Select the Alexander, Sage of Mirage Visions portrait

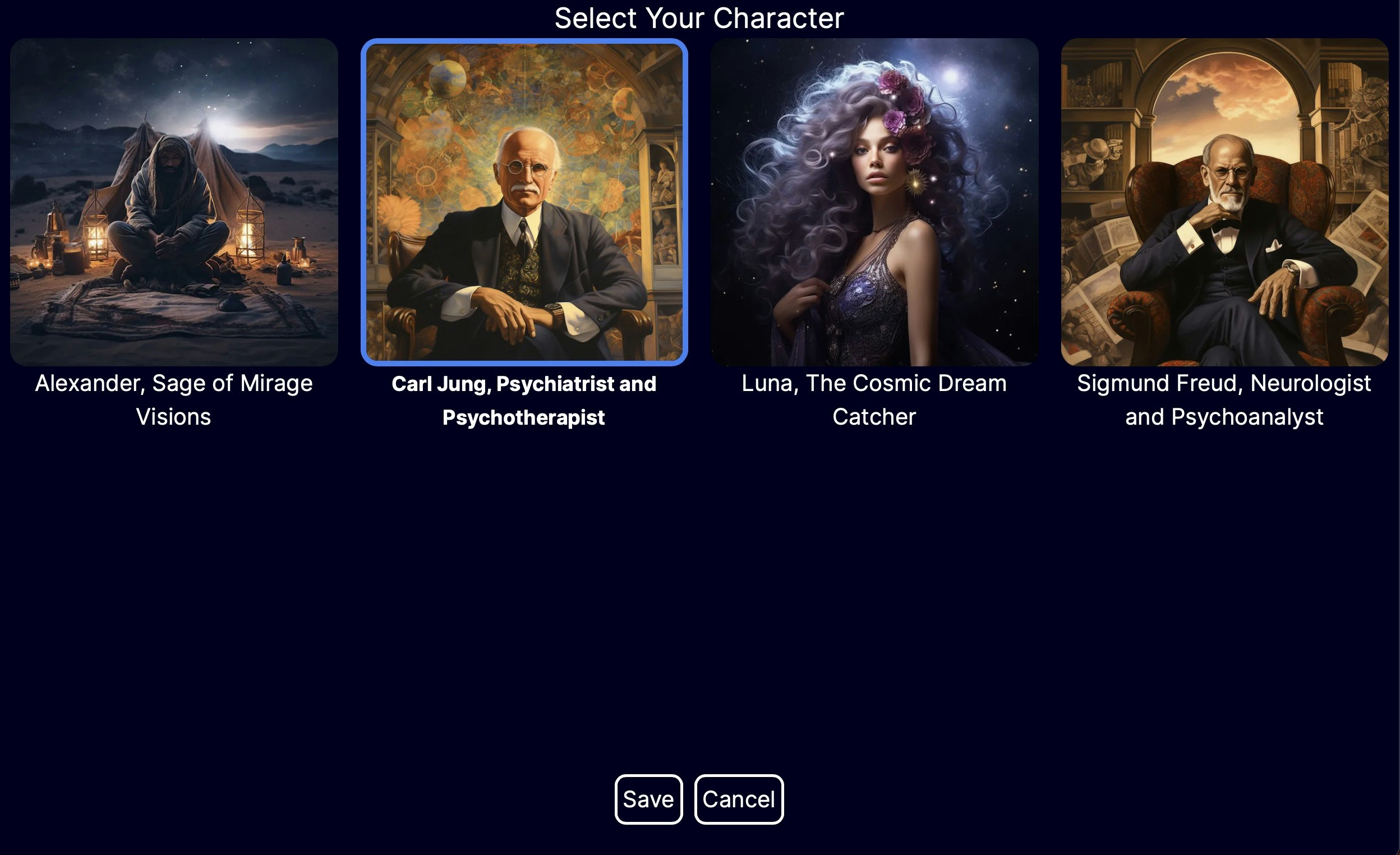pos(174,202)
